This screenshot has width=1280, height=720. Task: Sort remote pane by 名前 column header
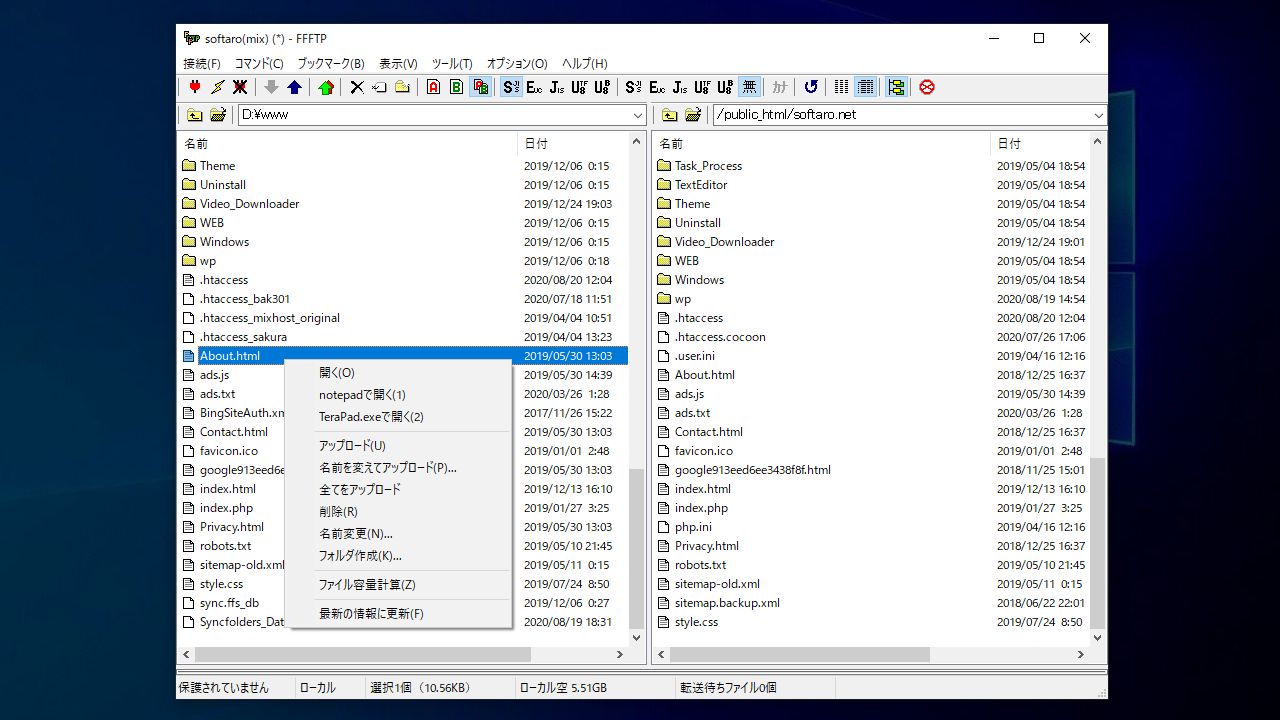[822, 144]
